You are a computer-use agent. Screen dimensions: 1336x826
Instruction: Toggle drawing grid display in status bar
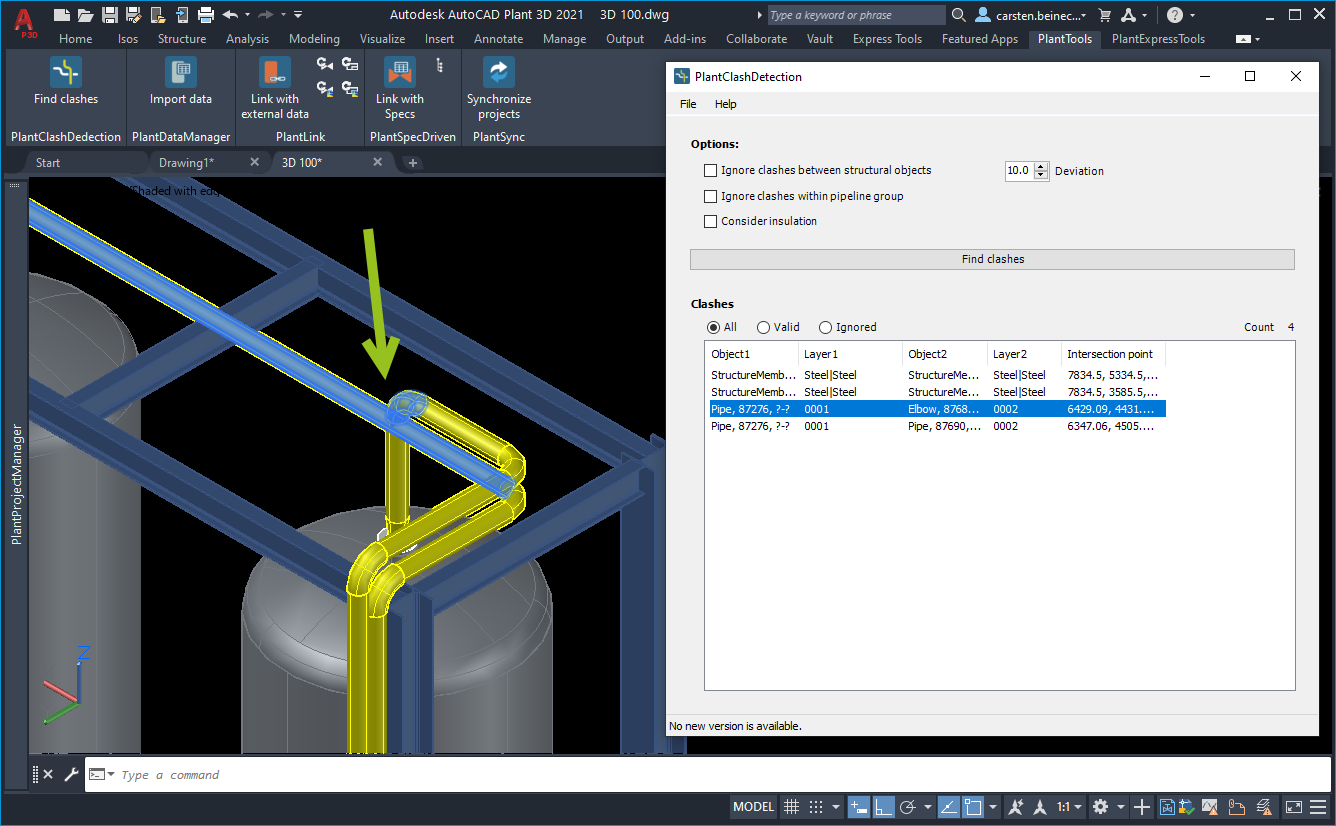click(791, 807)
